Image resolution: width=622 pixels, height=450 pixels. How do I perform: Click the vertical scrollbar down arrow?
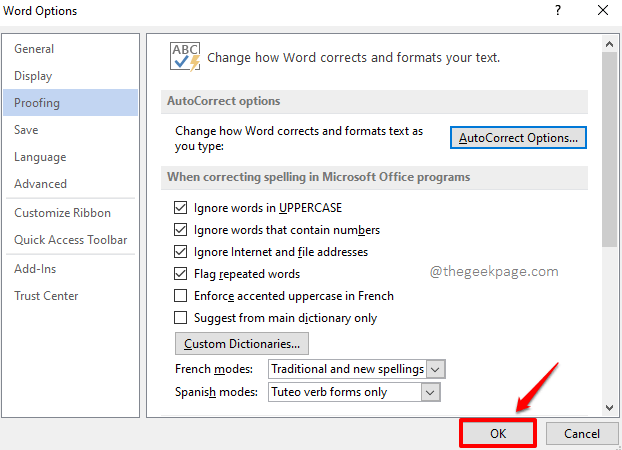click(x=609, y=407)
